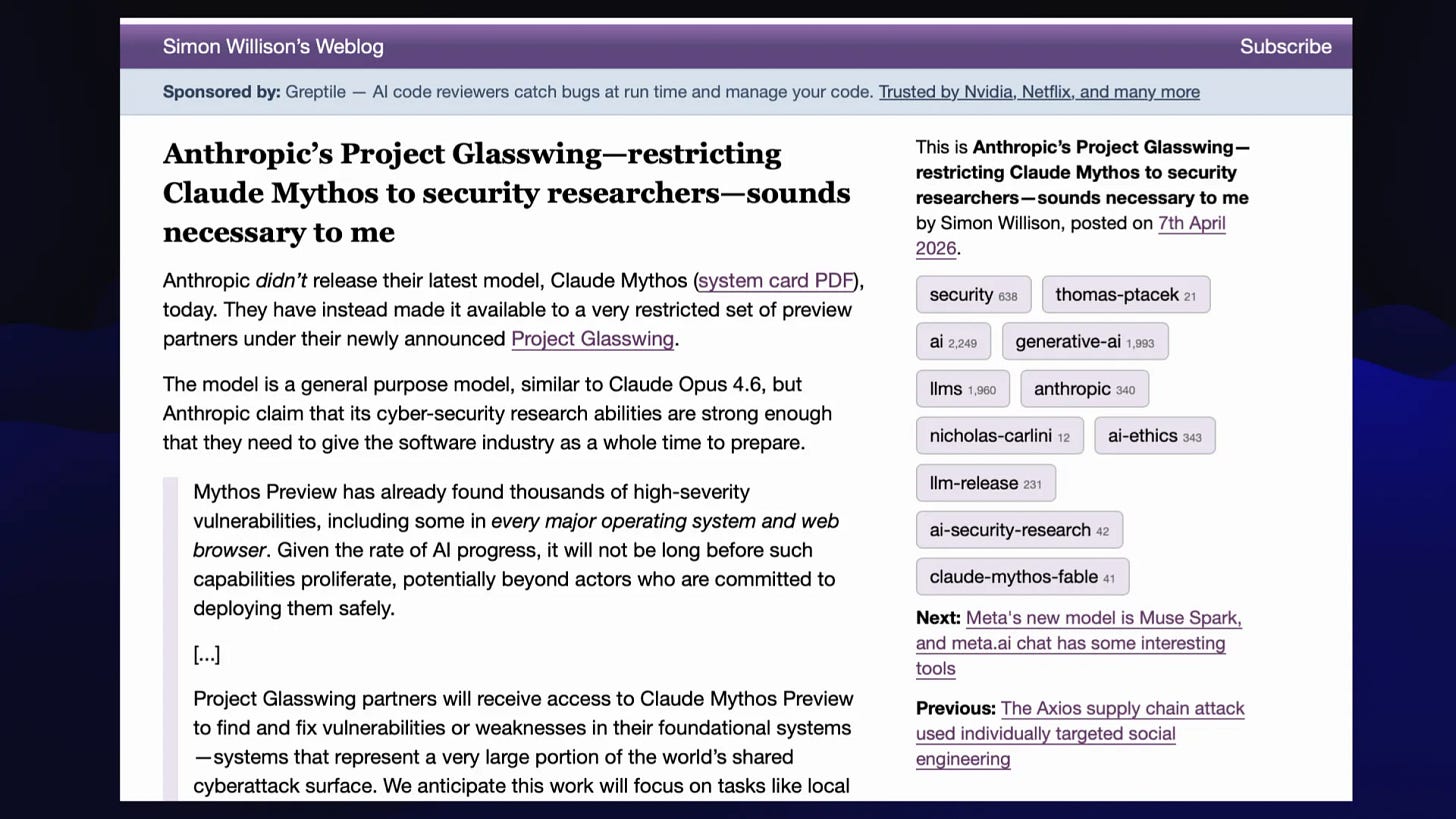Click the 'Sponsored by:' label
The image size is (1456, 819).
tap(221, 92)
